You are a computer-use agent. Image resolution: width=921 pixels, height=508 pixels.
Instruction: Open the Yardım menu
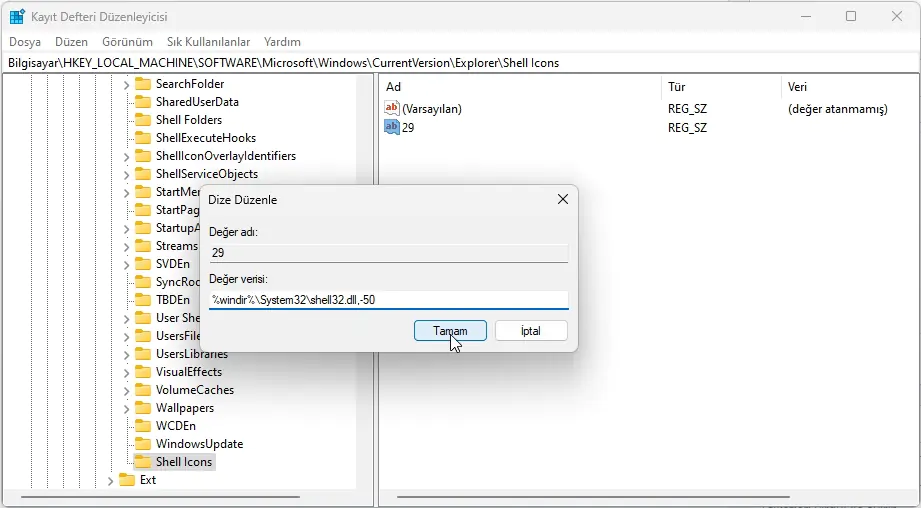point(282,42)
